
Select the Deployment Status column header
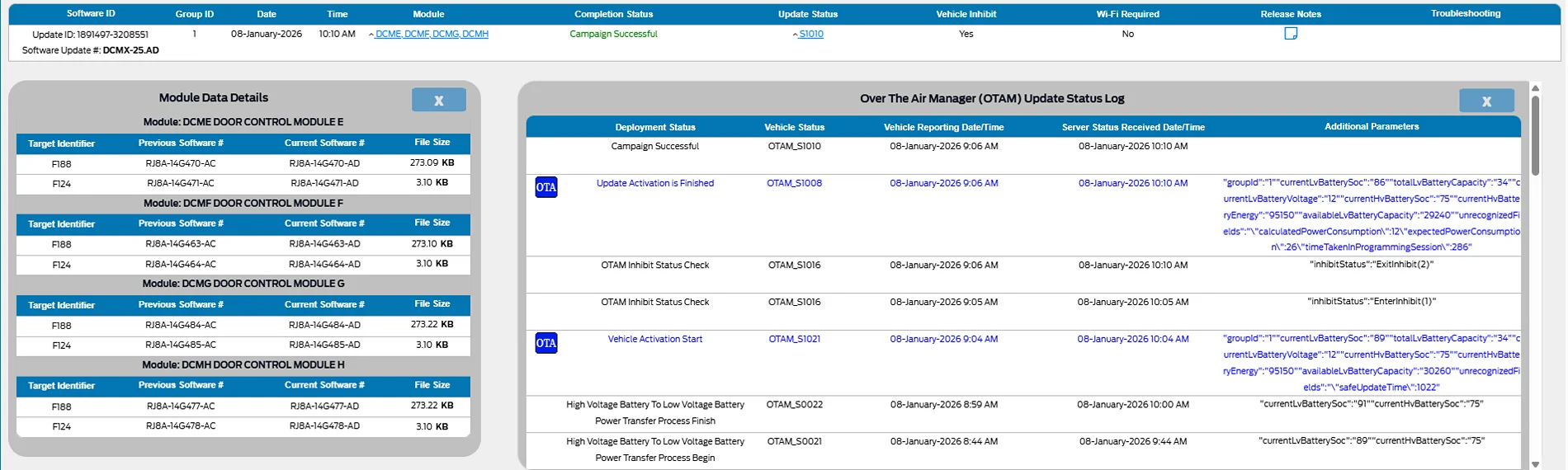(655, 127)
